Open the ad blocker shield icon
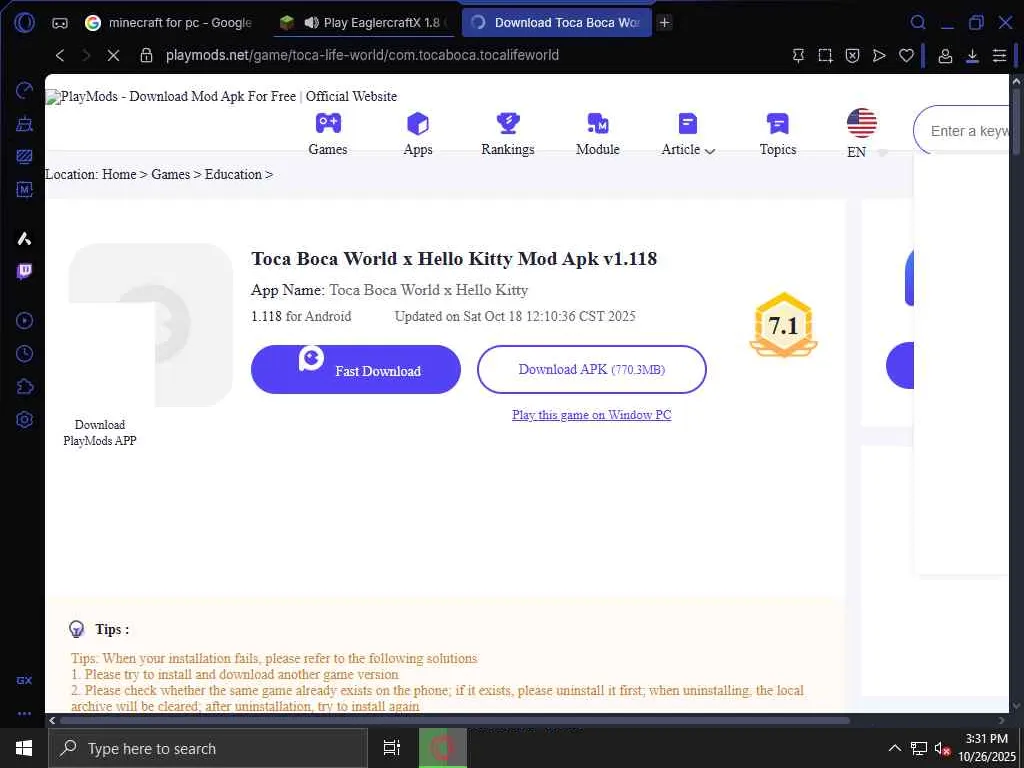 (x=852, y=56)
